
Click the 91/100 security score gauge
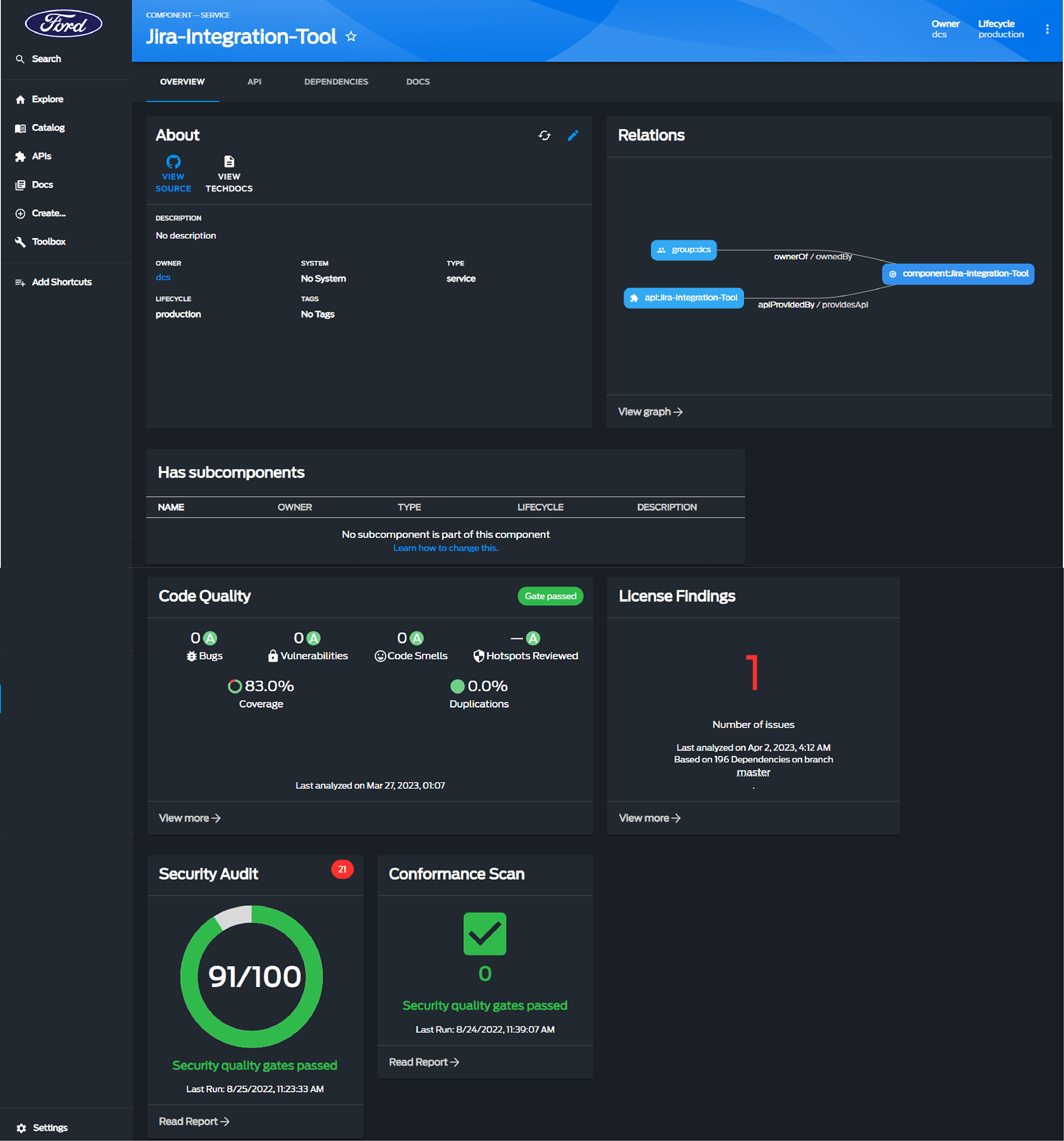(252, 977)
